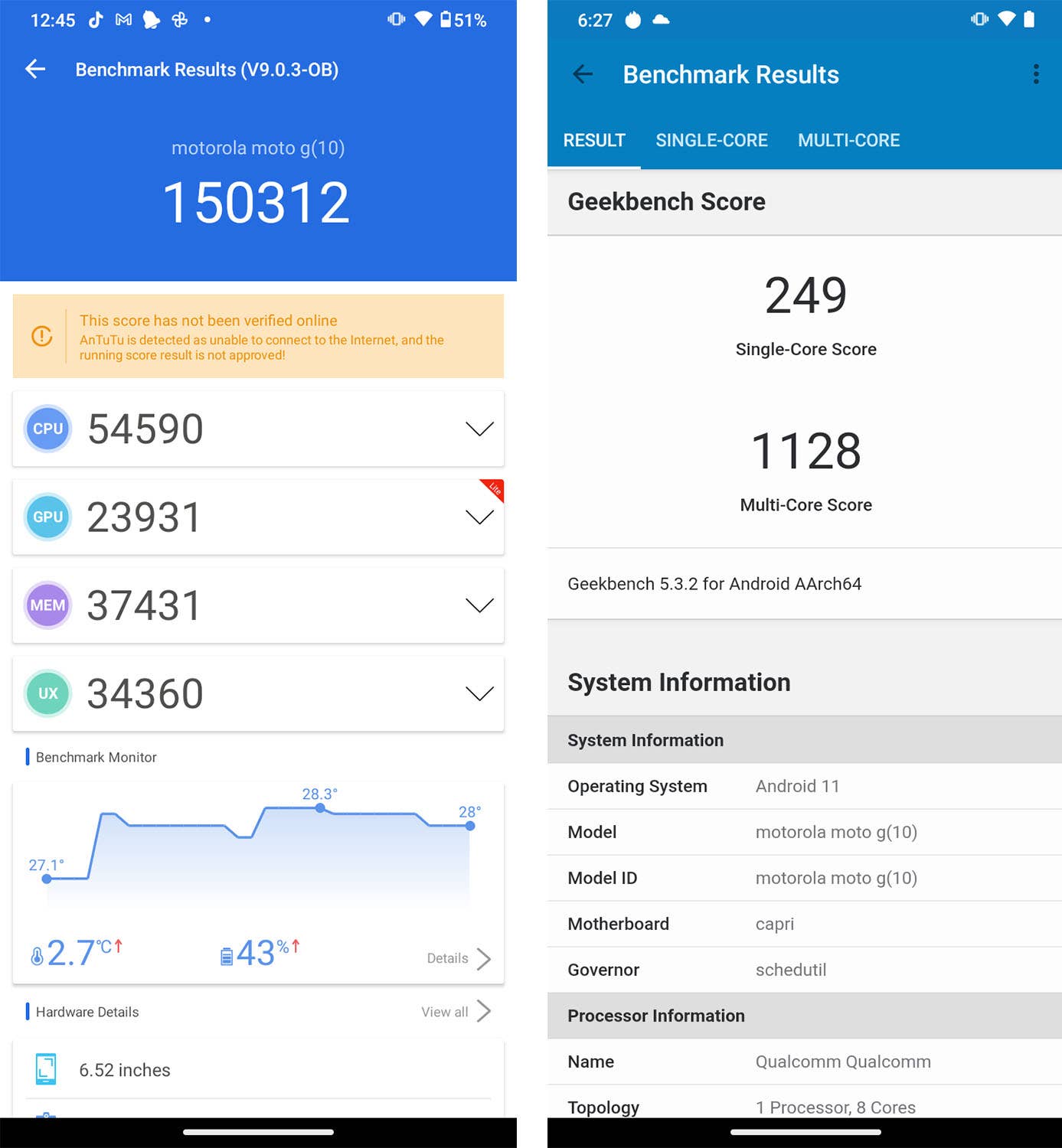Open the MULTI-CORE tab

(848, 140)
